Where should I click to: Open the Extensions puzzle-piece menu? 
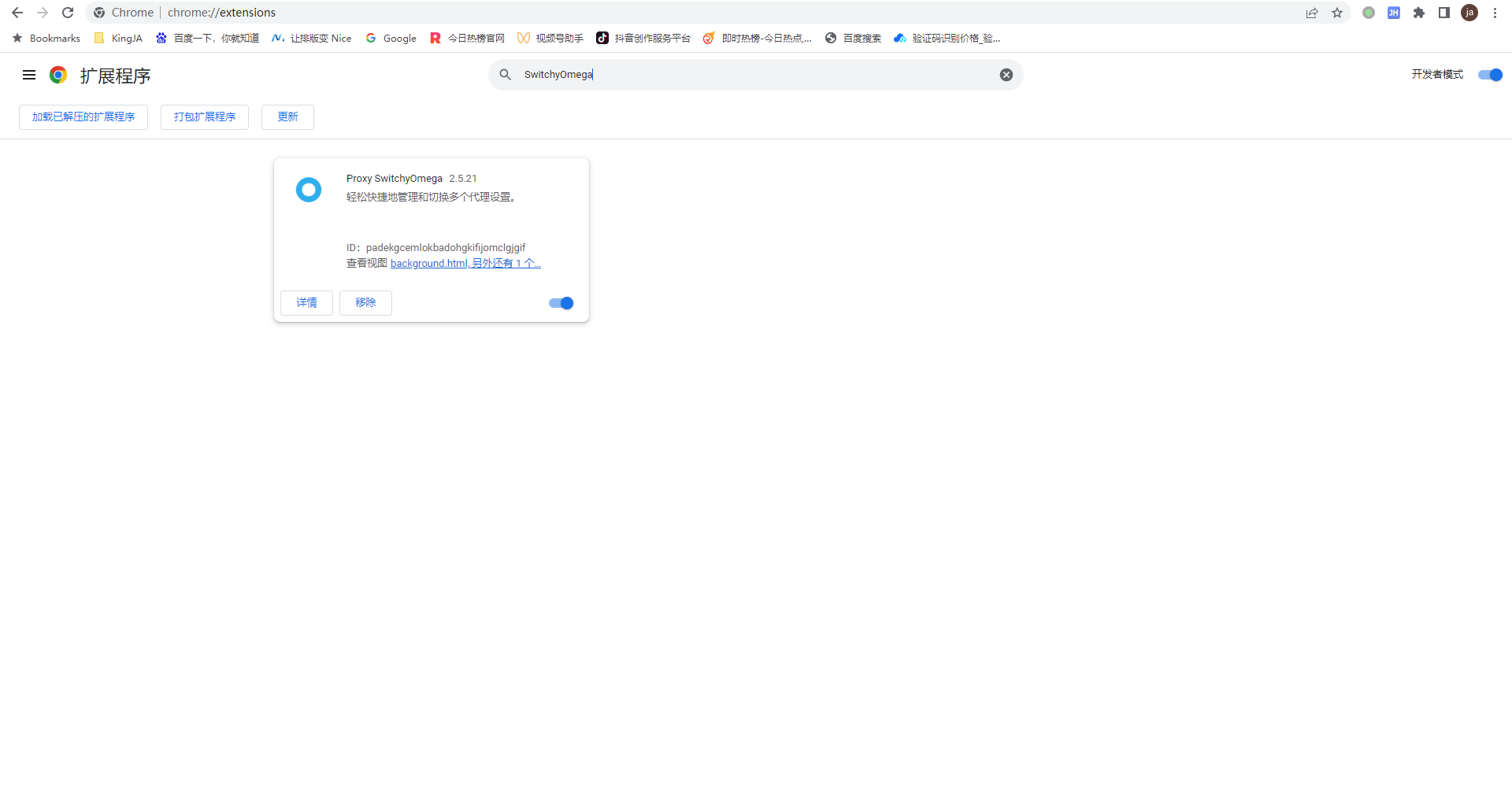pyautogui.click(x=1419, y=13)
